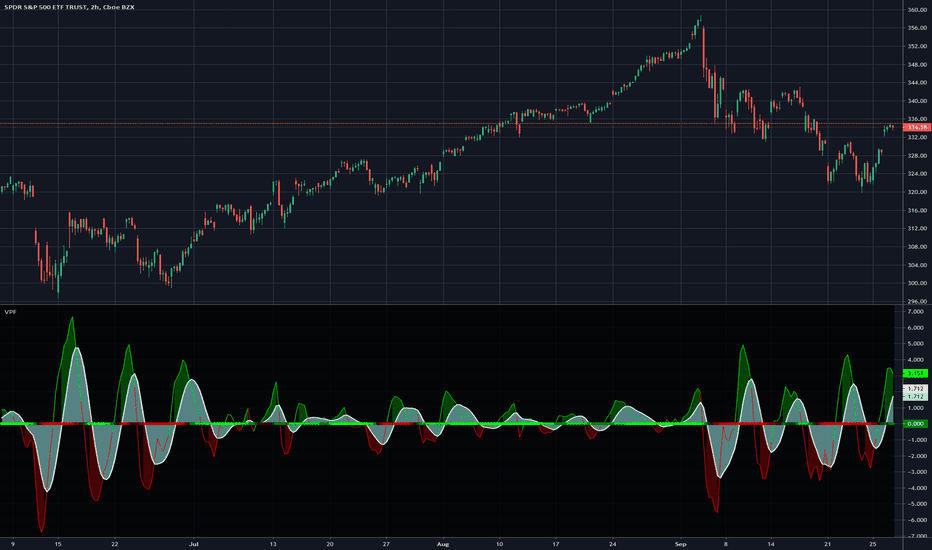
Task: Click the 356.00 price axis label
Action: tap(917, 28)
